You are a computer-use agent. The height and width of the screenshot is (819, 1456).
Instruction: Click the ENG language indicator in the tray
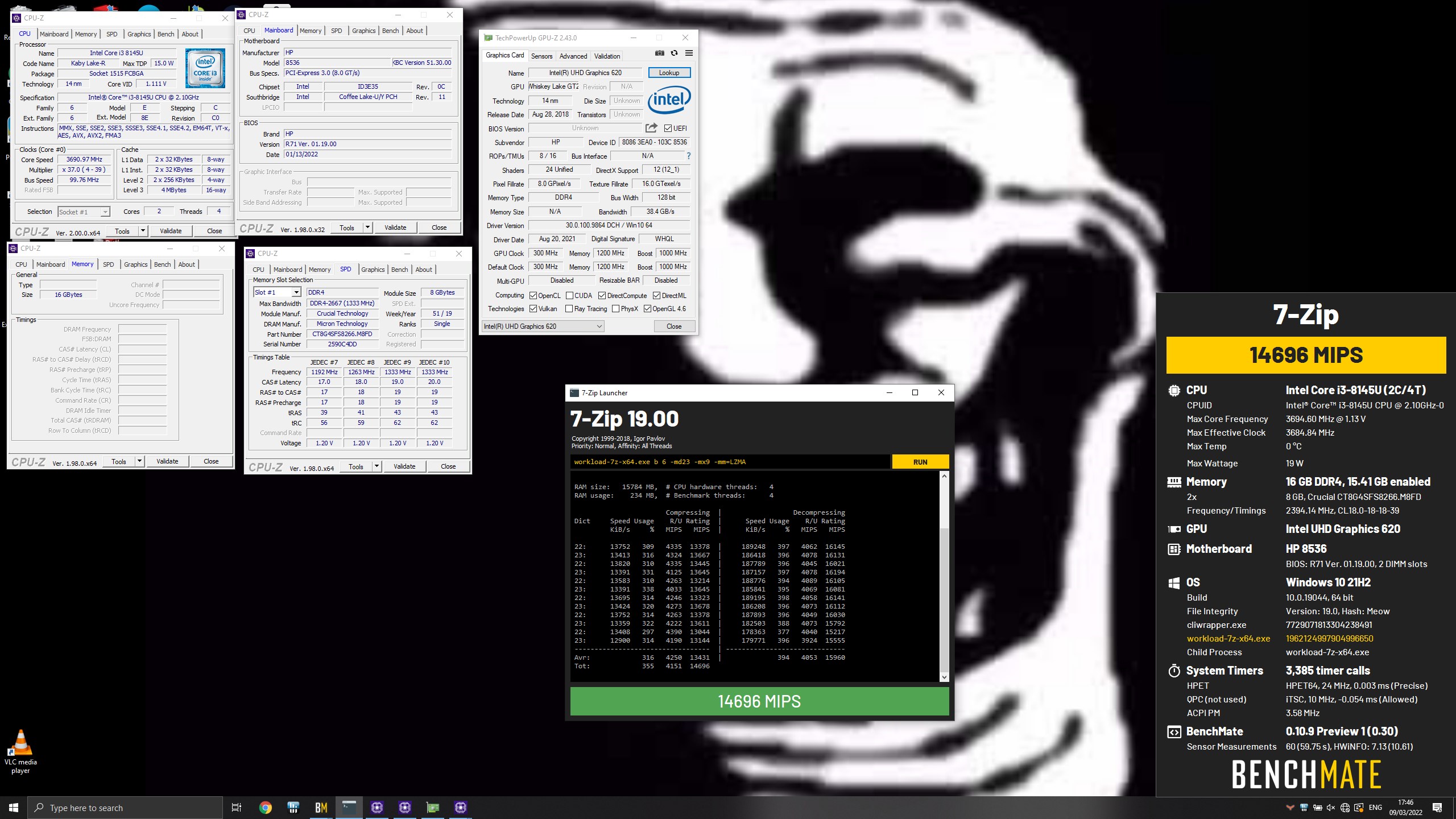click(1375, 808)
